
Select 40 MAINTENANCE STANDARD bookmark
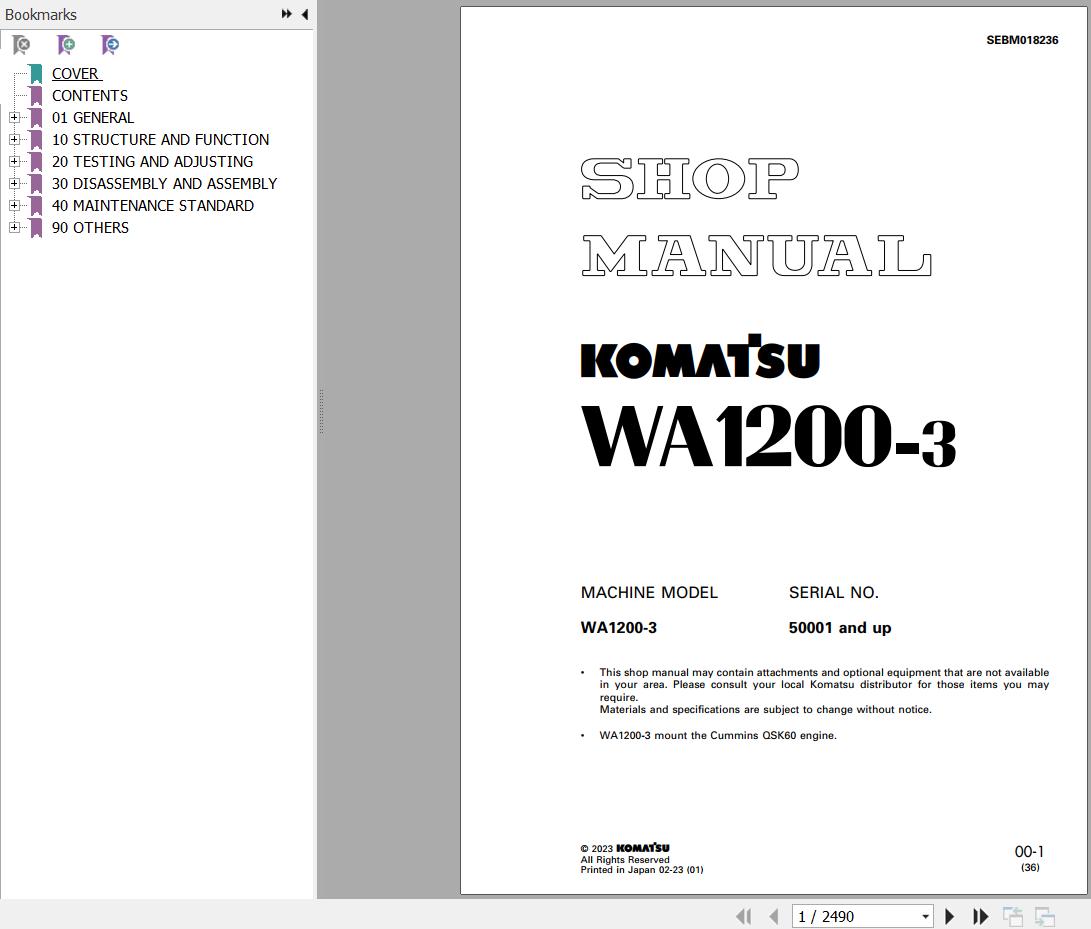(152, 206)
